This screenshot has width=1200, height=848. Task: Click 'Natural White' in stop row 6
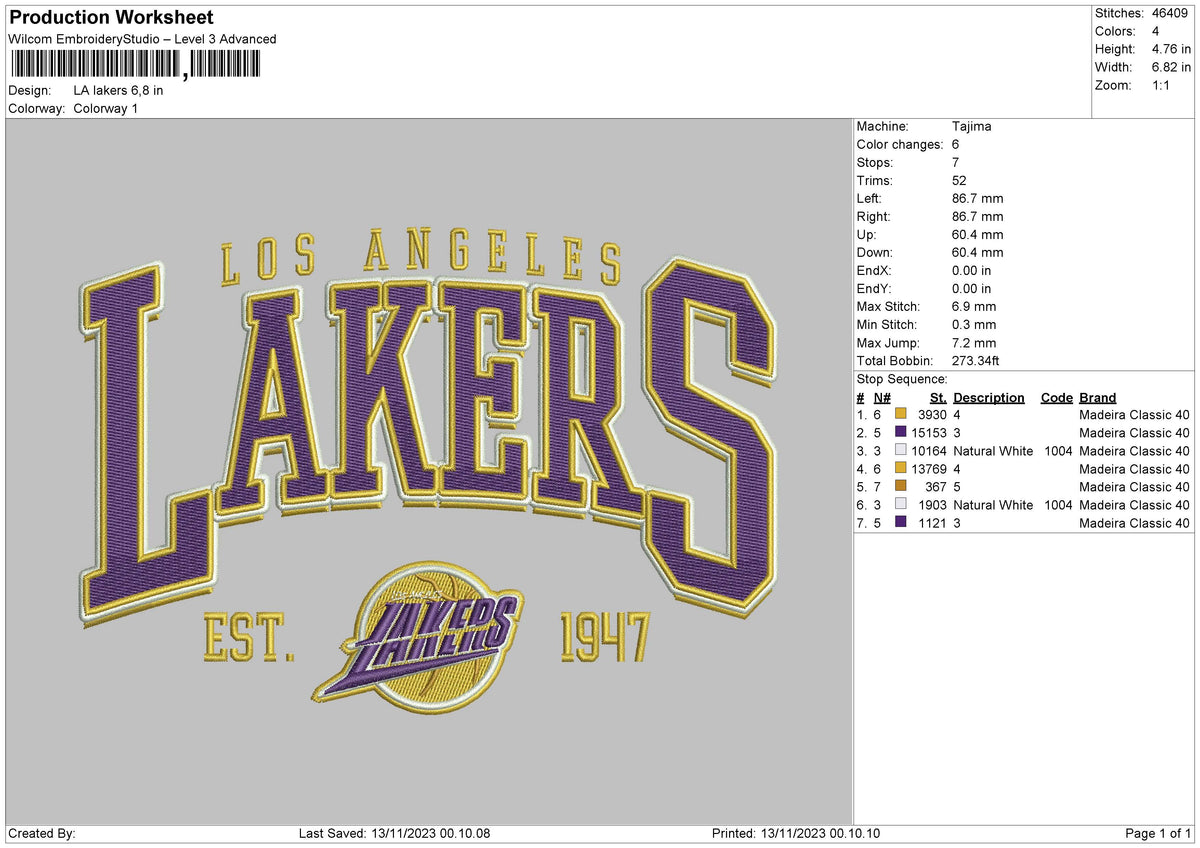993,505
